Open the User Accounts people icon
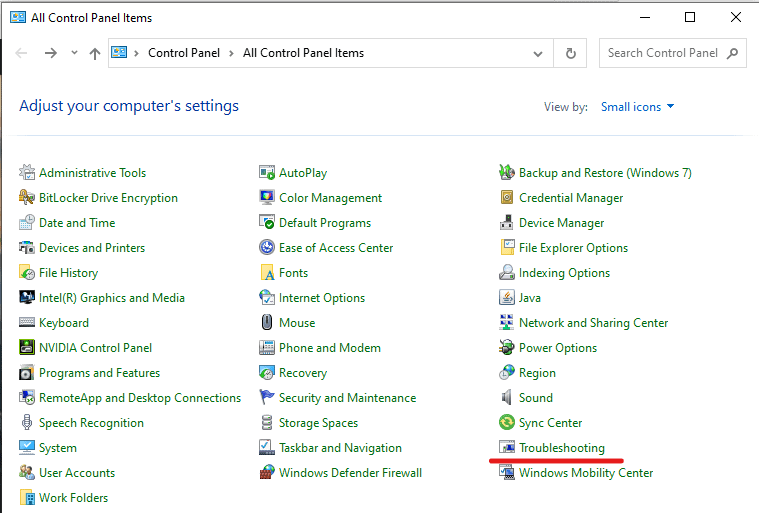The width and height of the screenshot is (759, 513). [27, 472]
